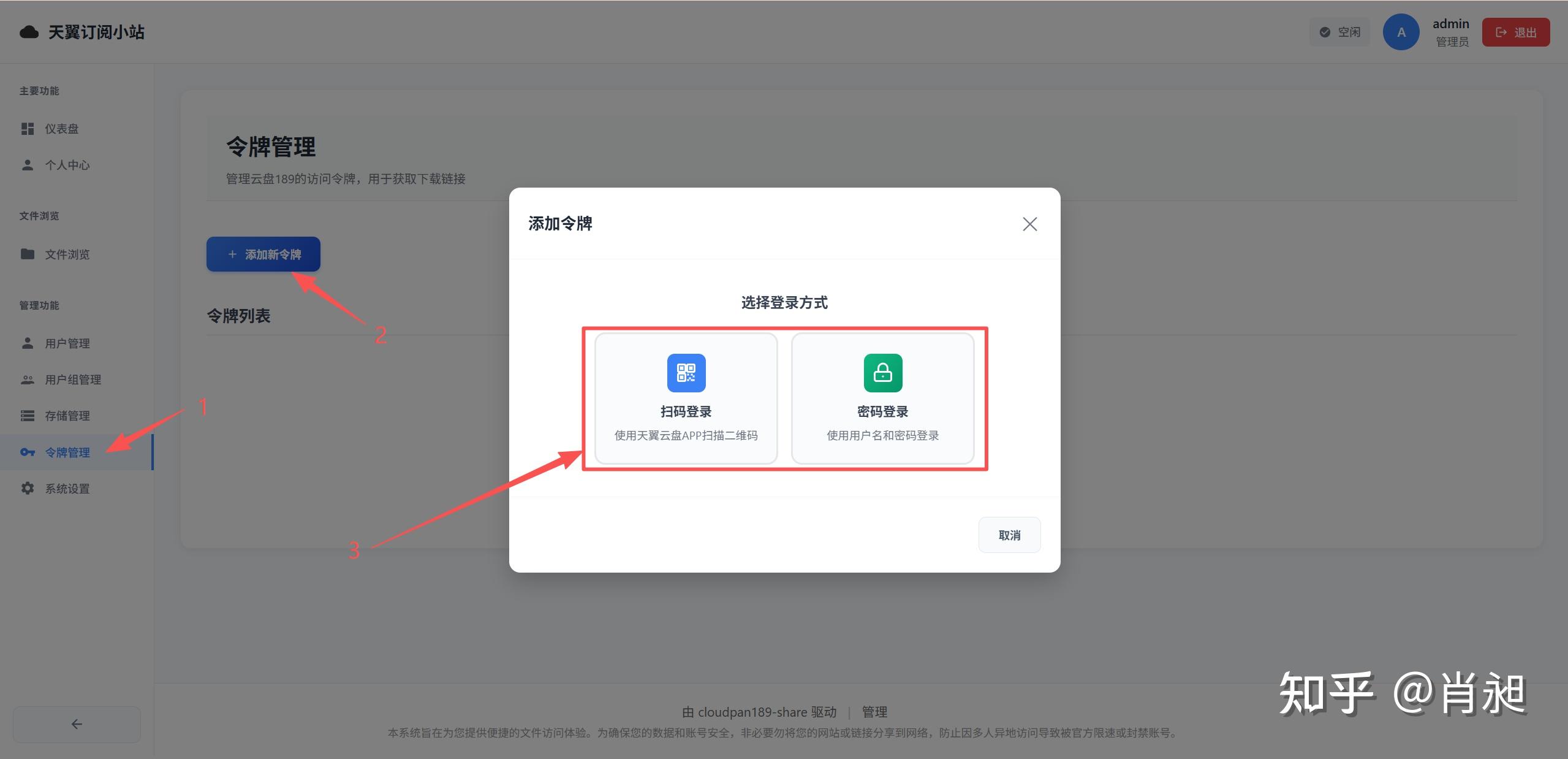Open the 管理 link in the footer
Image resolution: width=1568 pixels, height=759 pixels.
point(875,712)
